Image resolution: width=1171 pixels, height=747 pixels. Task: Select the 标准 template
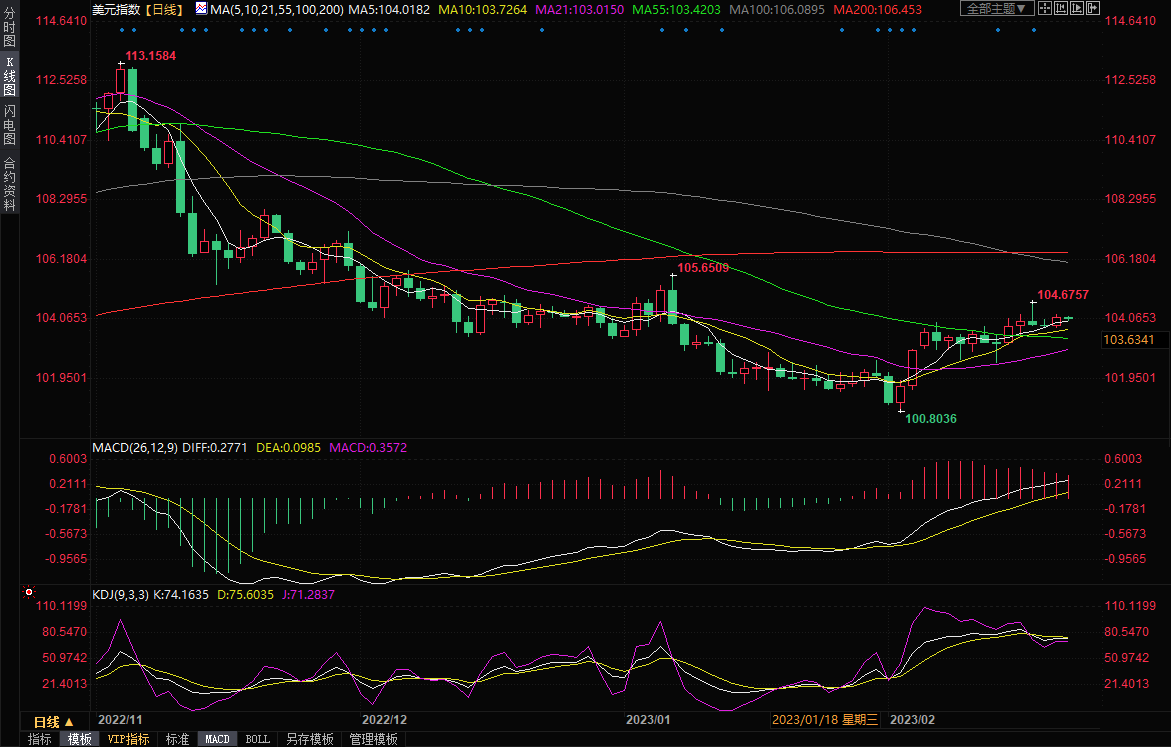[x=177, y=739]
